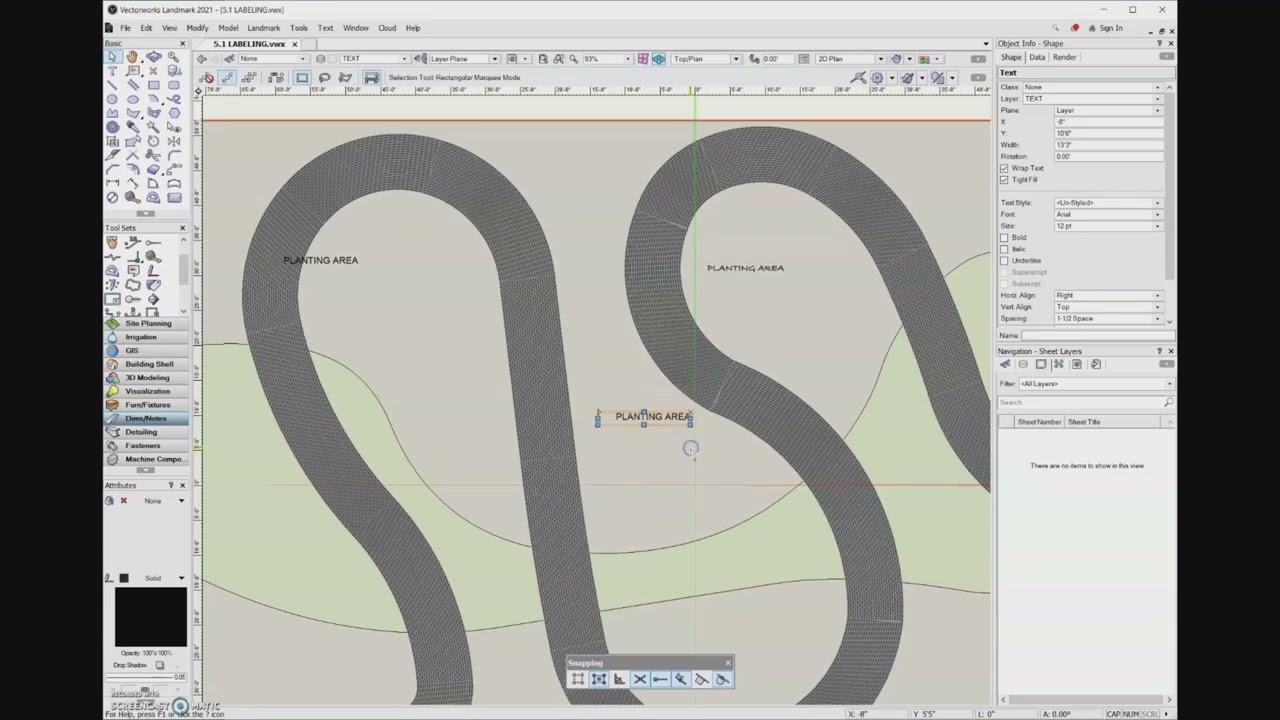Viewport: 1280px width, 720px height.
Task: Select the Fillet tool in Basic palette
Action: point(175,155)
